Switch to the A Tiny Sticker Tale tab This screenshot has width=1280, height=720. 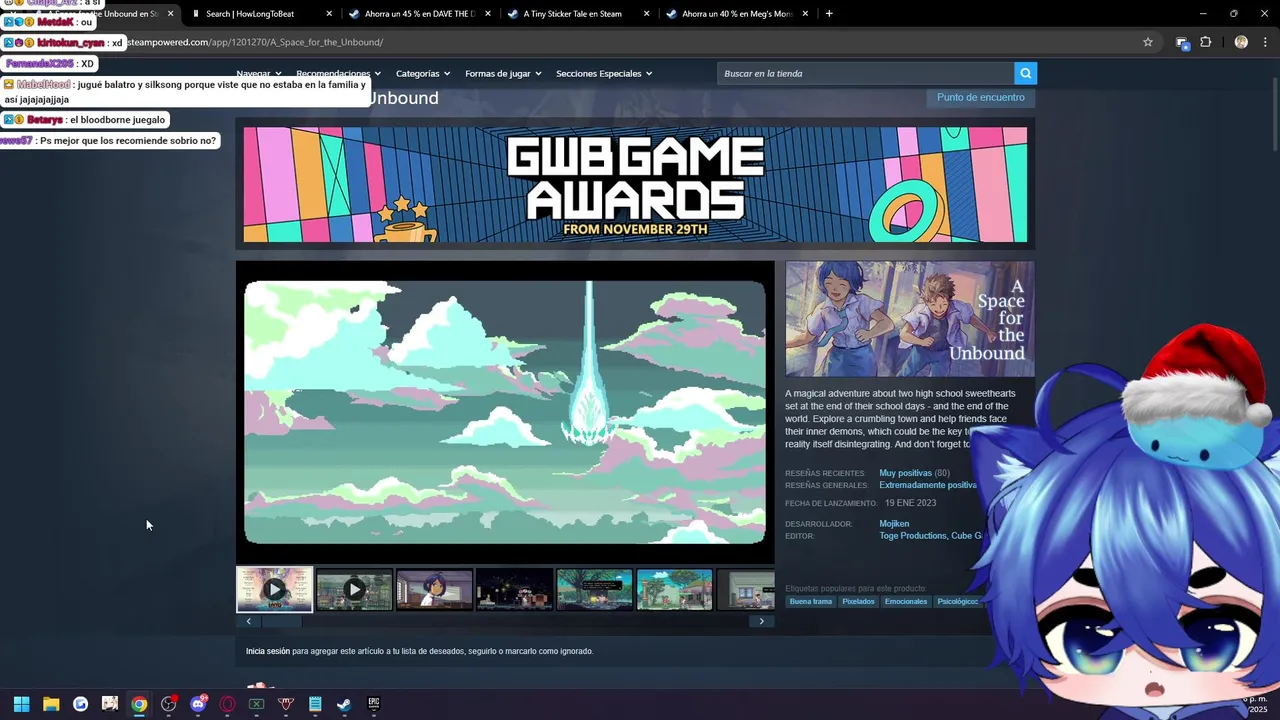pyautogui.click(x=577, y=14)
